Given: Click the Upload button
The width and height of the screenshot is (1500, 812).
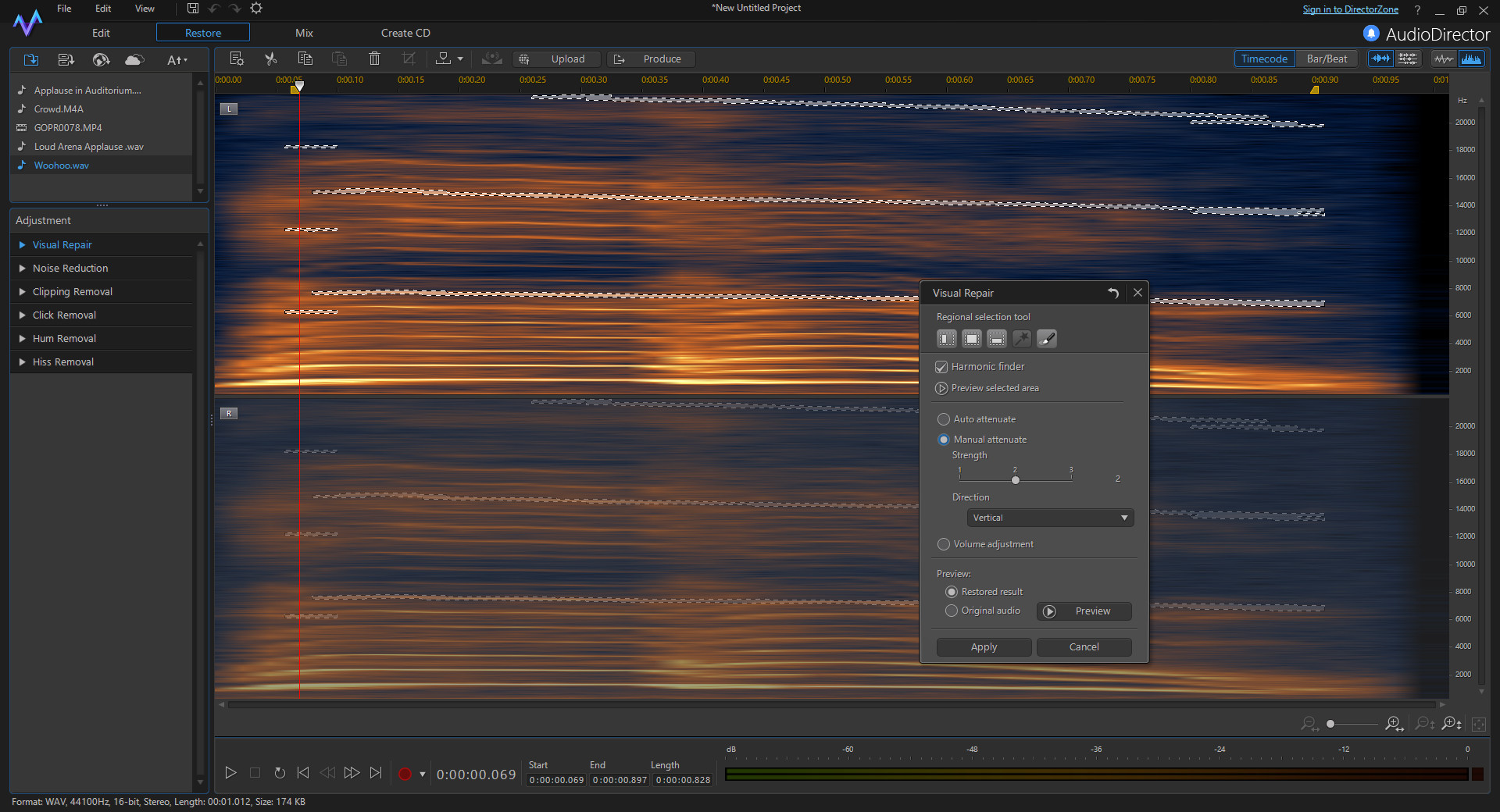Looking at the screenshot, I should [x=558, y=59].
